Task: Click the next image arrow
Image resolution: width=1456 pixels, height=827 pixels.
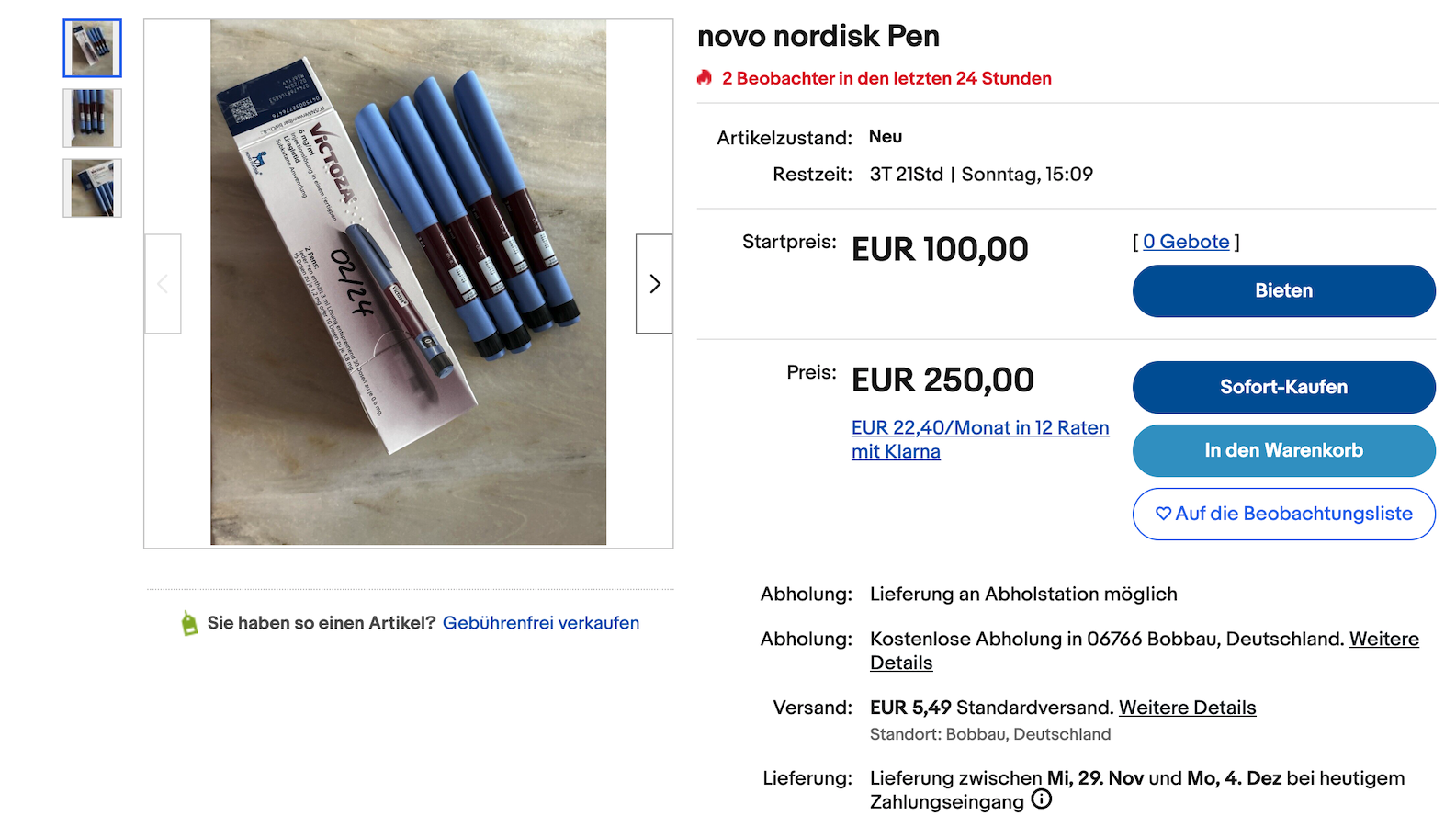Action: pyautogui.click(x=654, y=284)
